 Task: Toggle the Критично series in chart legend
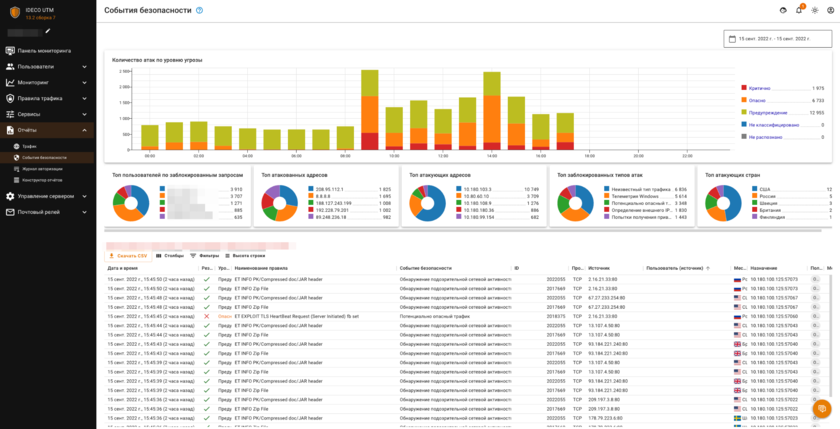(x=762, y=88)
